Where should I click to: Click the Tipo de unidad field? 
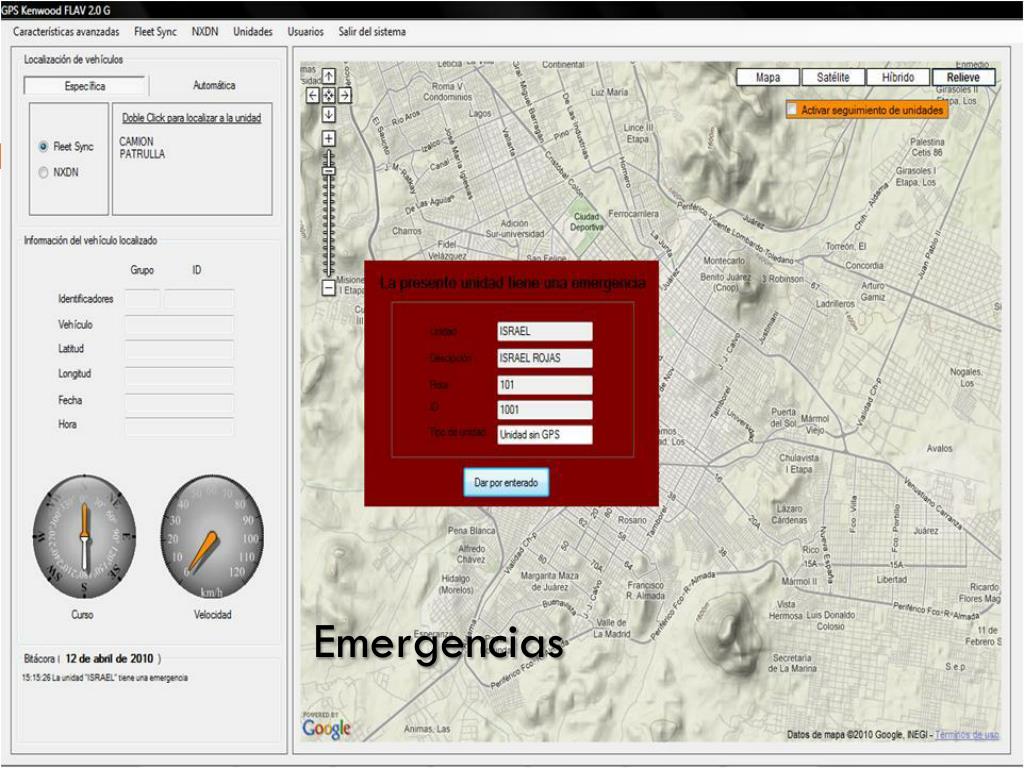pyautogui.click(x=545, y=434)
